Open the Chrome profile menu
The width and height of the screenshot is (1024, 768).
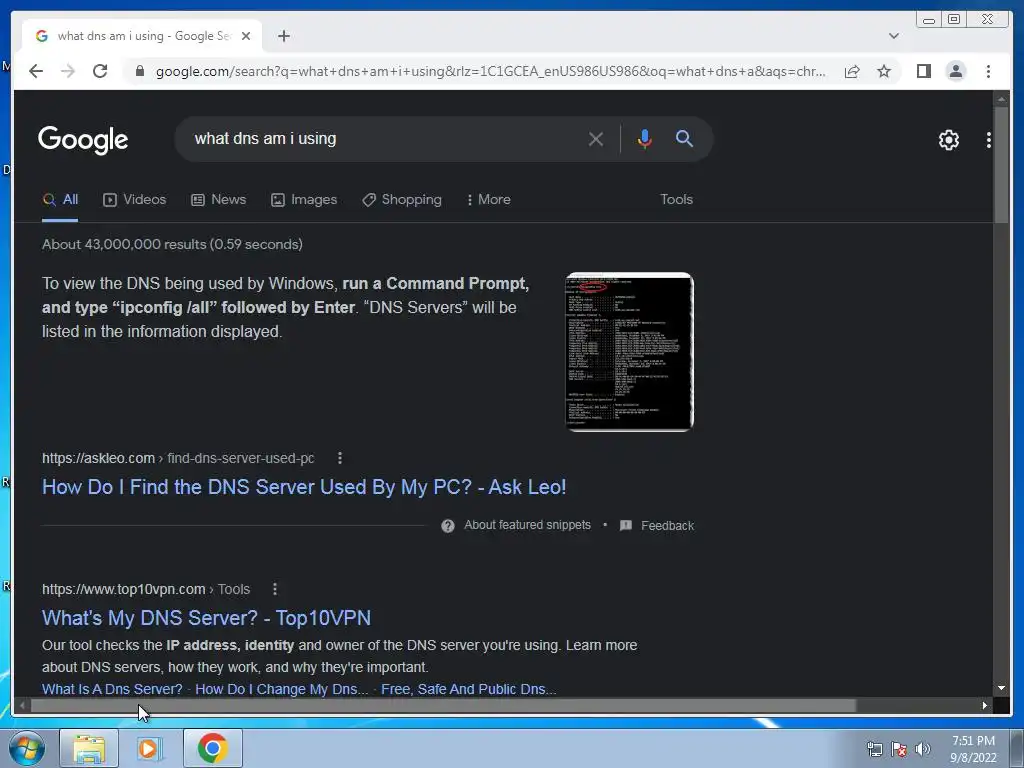[955, 71]
